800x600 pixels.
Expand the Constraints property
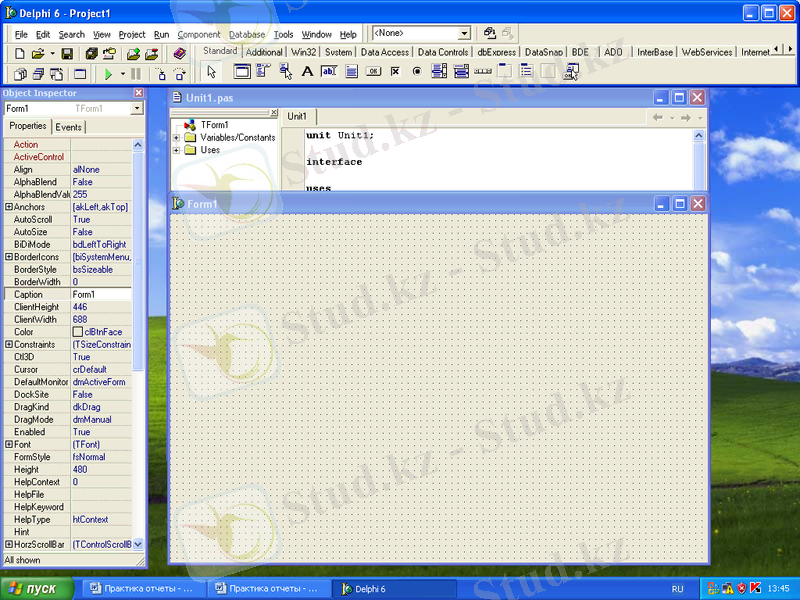pos(8,344)
